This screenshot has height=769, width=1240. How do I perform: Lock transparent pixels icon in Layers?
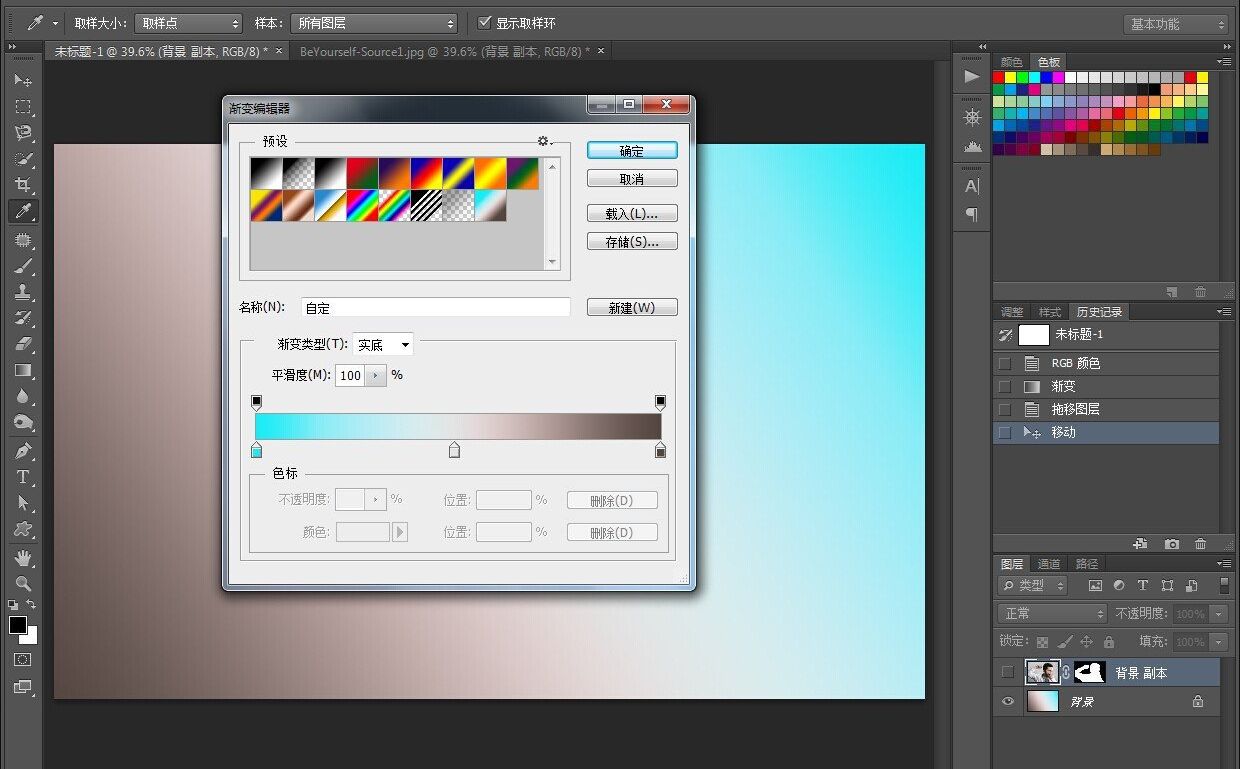coord(1043,642)
